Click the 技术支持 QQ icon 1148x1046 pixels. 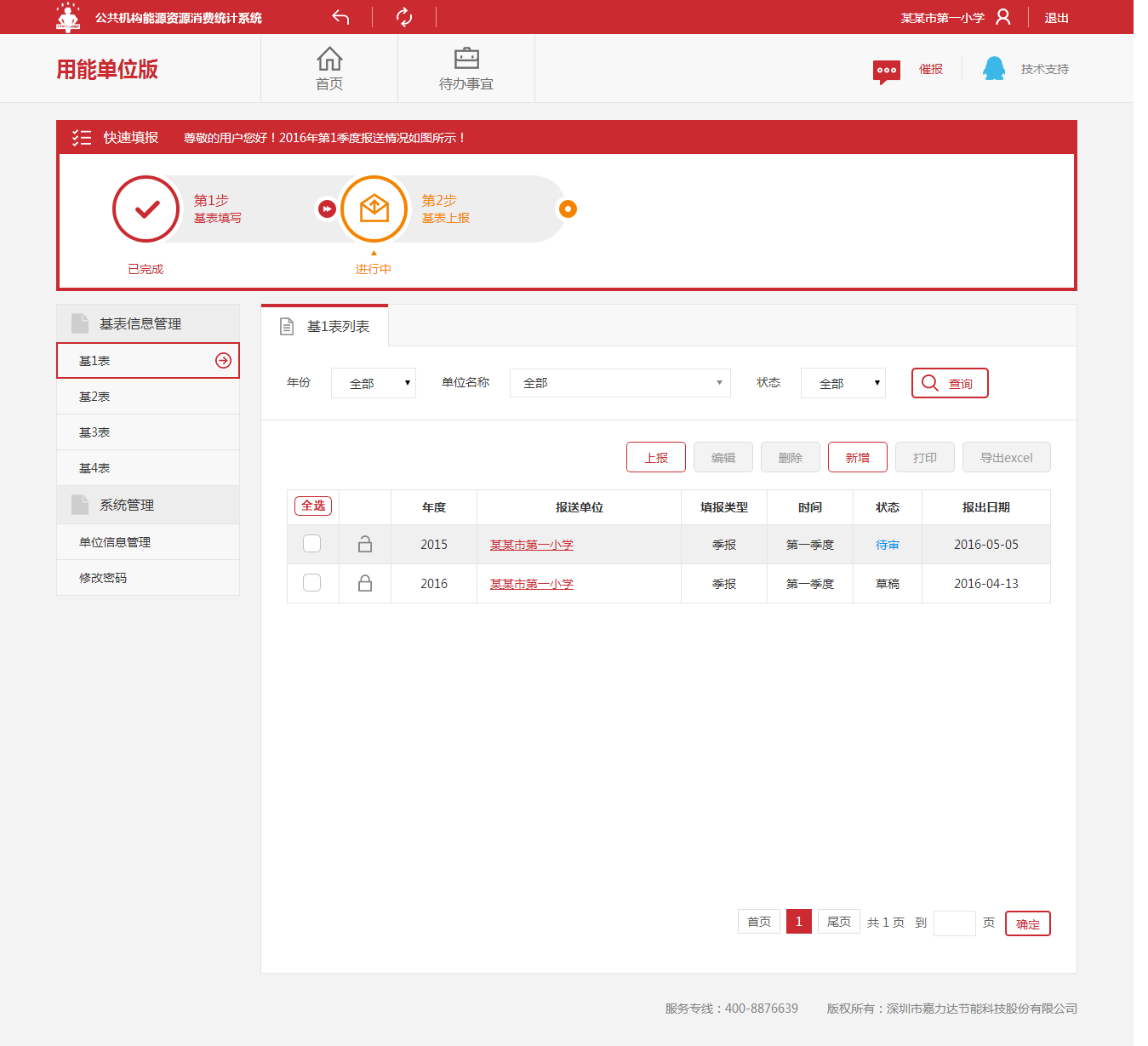pos(991,67)
